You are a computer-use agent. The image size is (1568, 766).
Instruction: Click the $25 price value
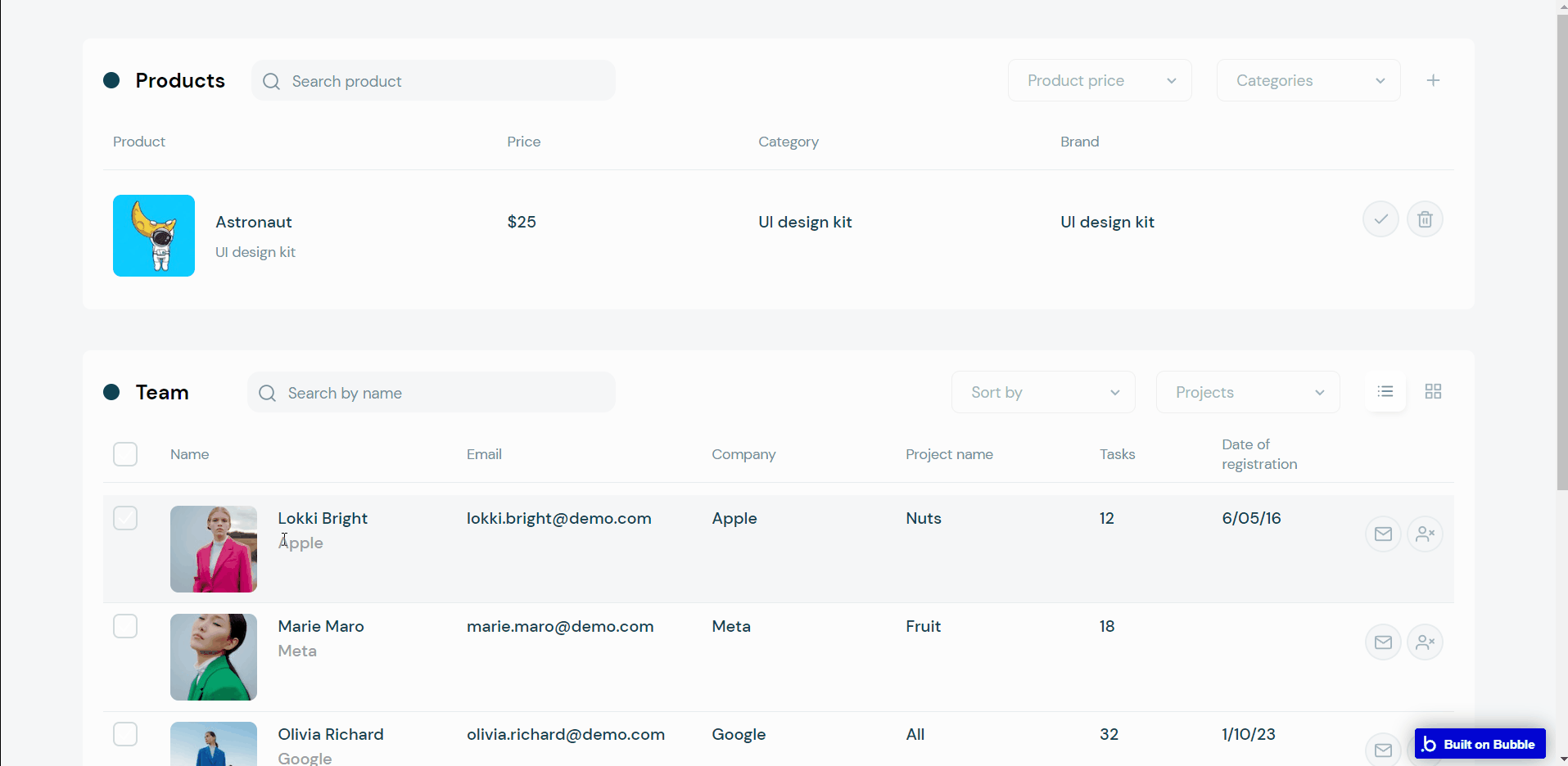click(x=522, y=222)
